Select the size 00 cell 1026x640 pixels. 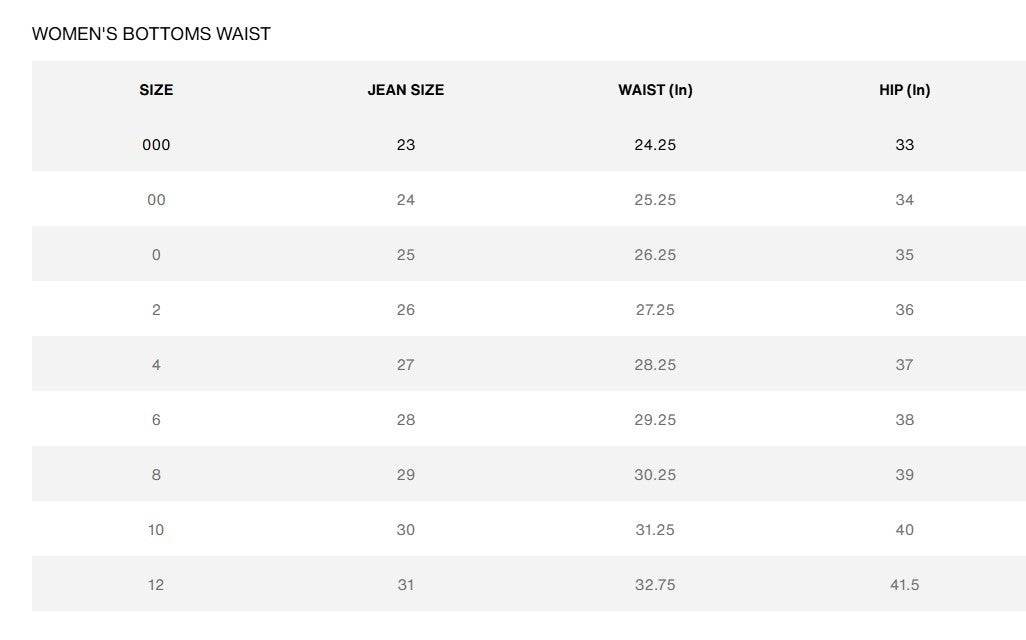(x=156, y=200)
